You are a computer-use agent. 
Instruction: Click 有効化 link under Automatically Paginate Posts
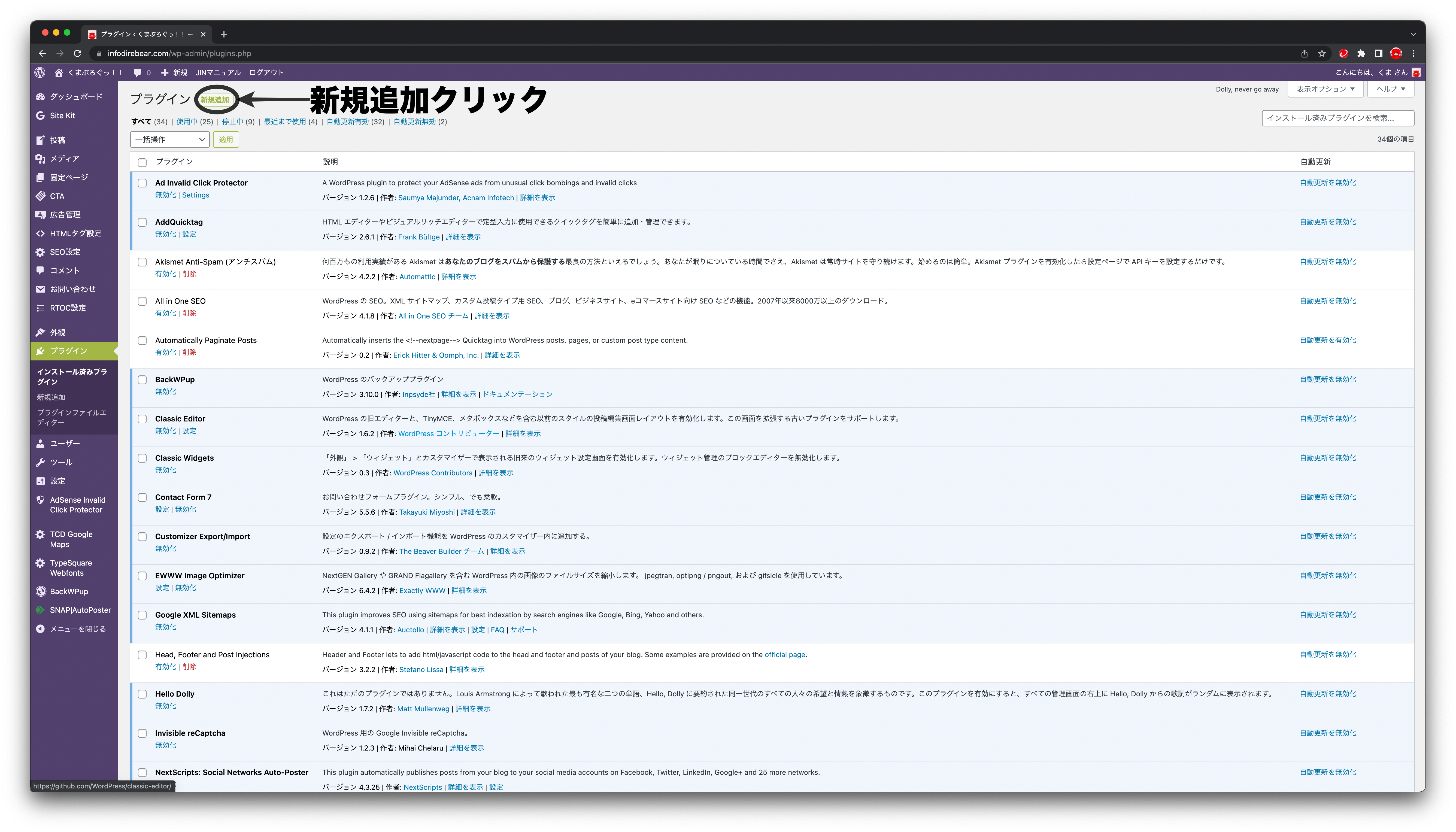coord(165,353)
